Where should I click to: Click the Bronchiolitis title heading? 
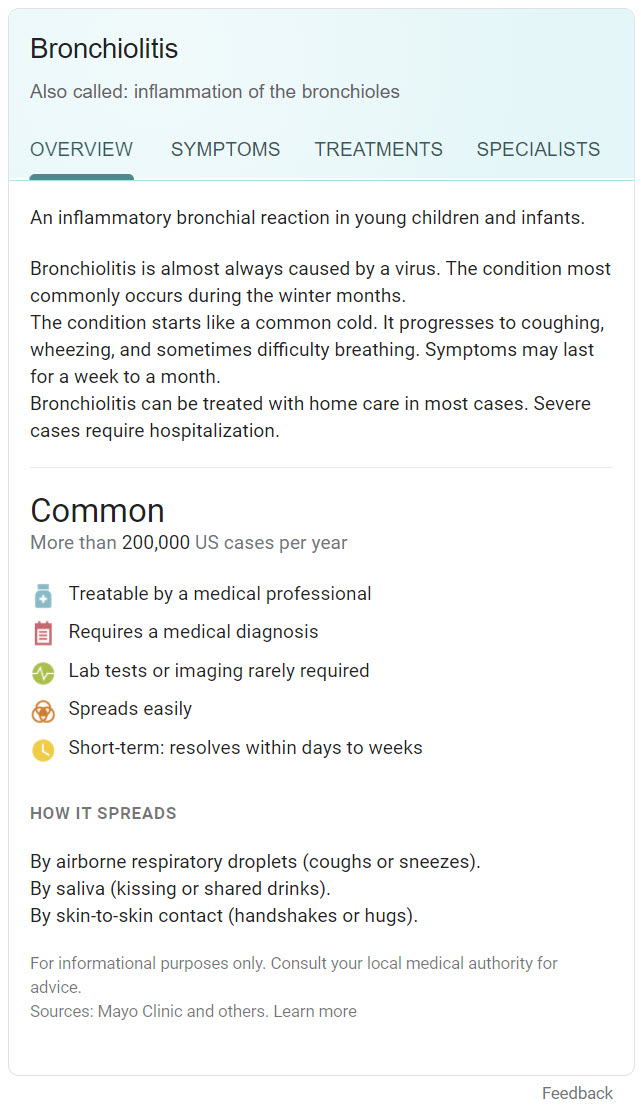point(104,48)
